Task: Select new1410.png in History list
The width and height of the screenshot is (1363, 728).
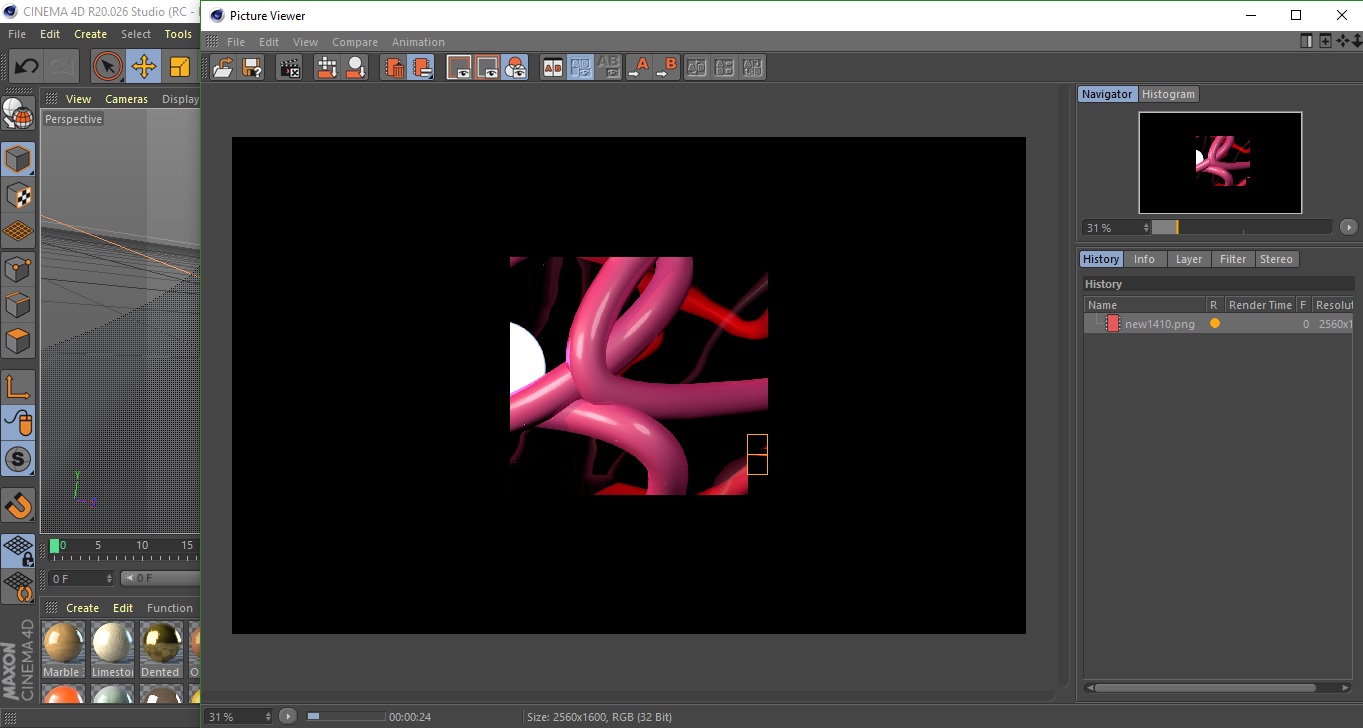Action: coord(1159,324)
